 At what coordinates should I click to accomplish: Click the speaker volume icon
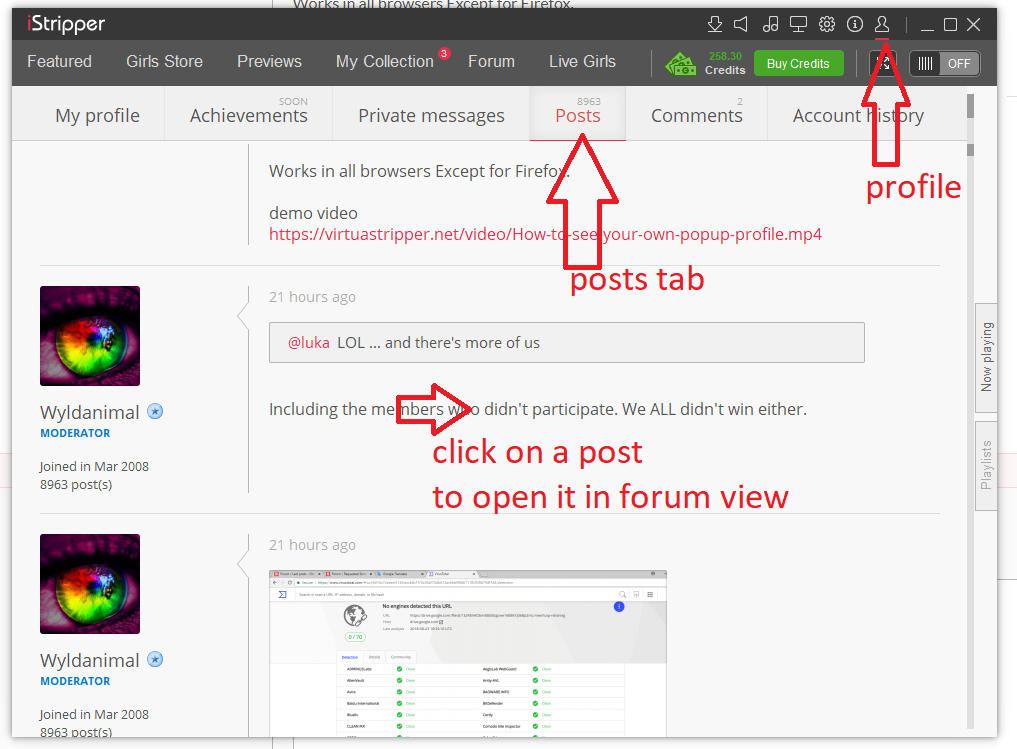pyautogui.click(x=741, y=24)
